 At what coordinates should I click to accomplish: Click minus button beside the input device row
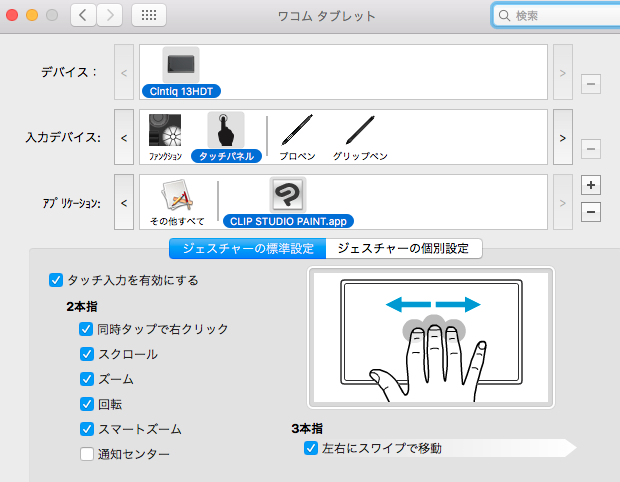click(591, 149)
